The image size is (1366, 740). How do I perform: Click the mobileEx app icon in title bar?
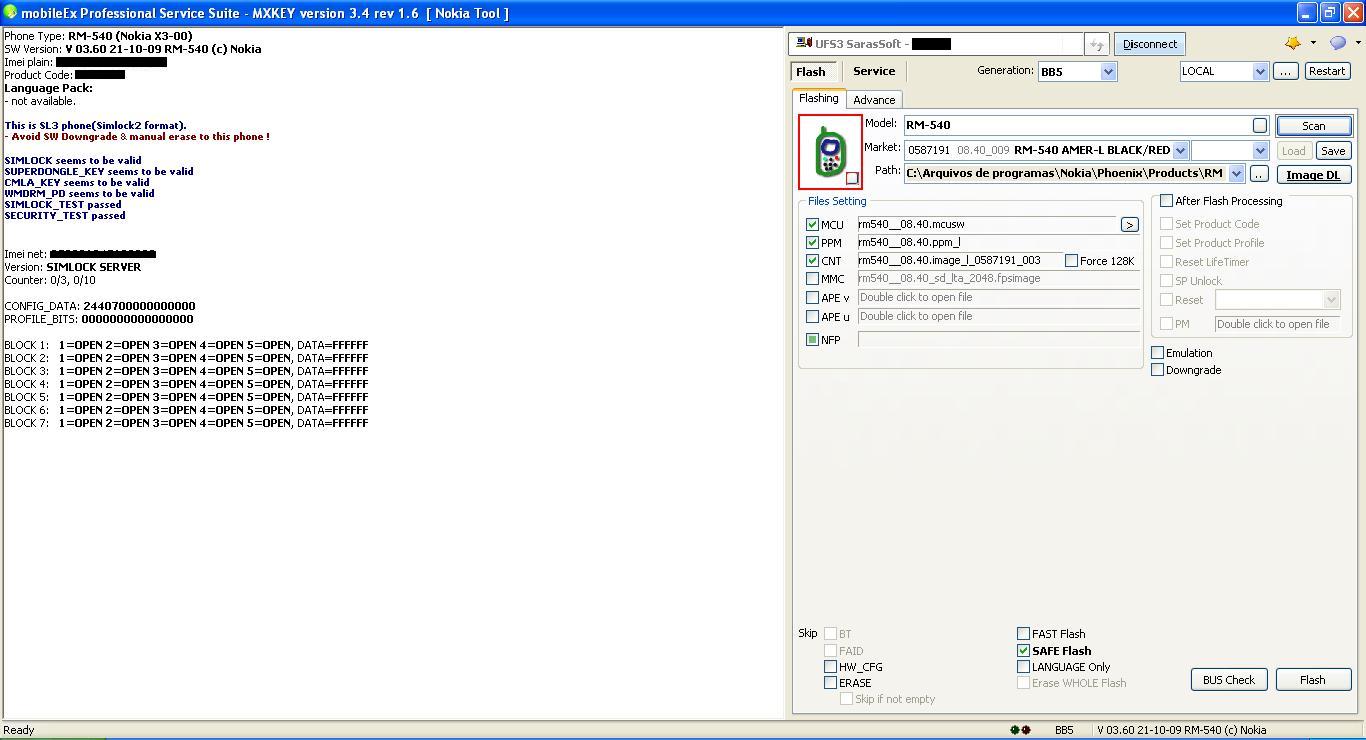(10, 13)
